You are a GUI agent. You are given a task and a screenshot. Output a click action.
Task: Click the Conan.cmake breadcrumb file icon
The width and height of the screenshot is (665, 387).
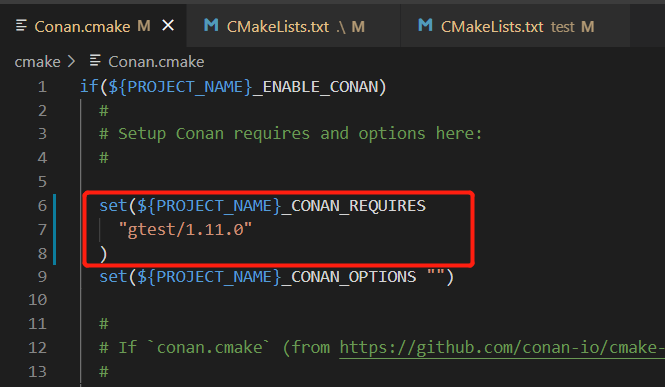point(95,61)
